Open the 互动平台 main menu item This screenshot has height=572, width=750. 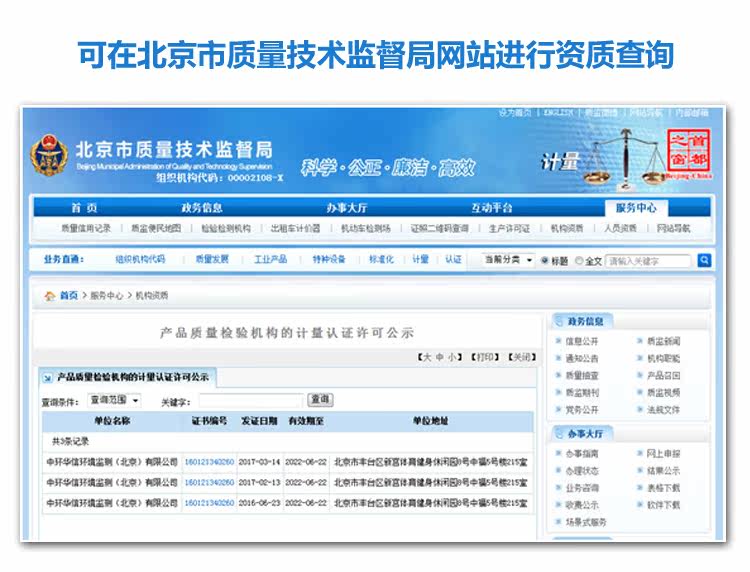[491, 208]
